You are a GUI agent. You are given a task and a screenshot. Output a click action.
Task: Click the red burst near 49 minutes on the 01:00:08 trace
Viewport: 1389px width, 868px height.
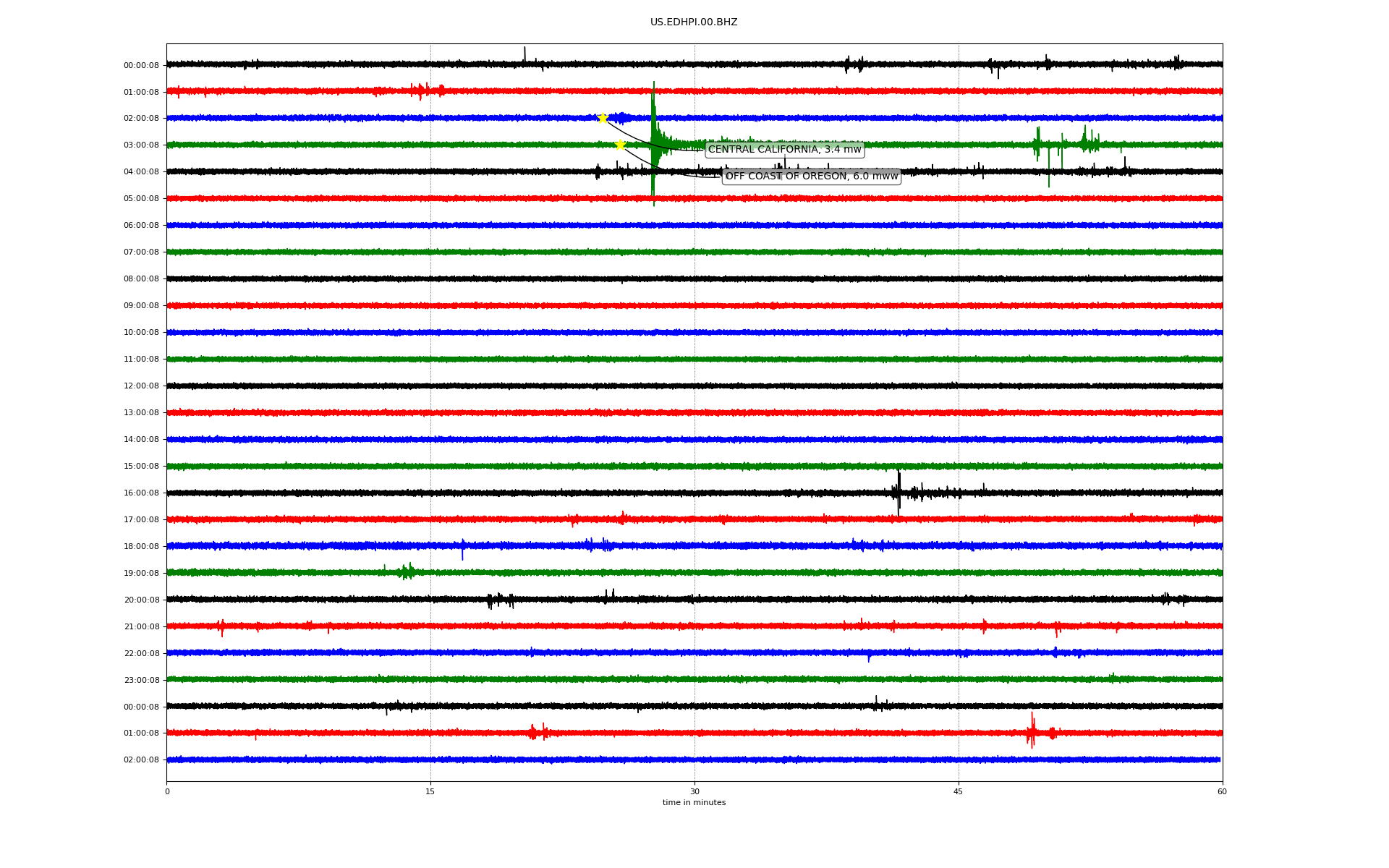tap(1032, 732)
